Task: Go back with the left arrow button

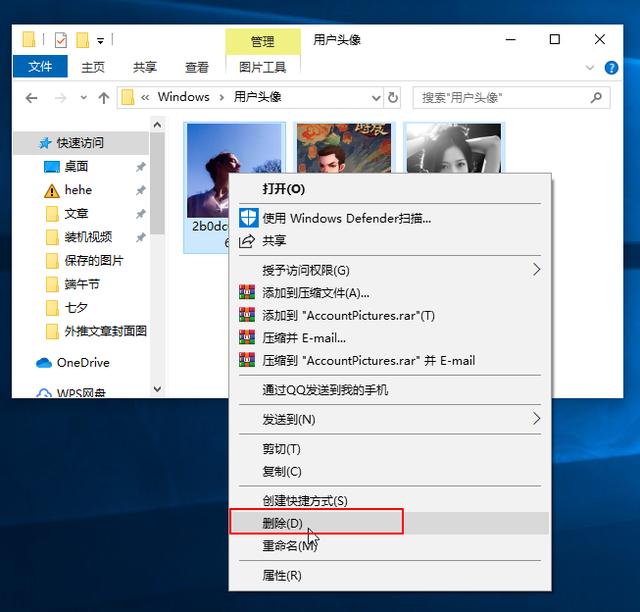Action: point(31,98)
